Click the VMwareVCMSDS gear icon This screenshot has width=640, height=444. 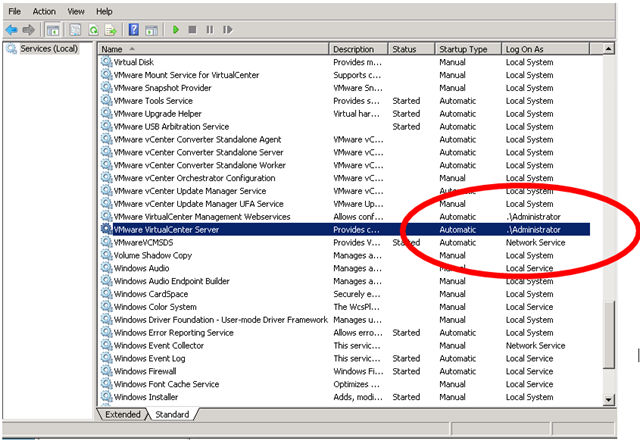click(106, 242)
